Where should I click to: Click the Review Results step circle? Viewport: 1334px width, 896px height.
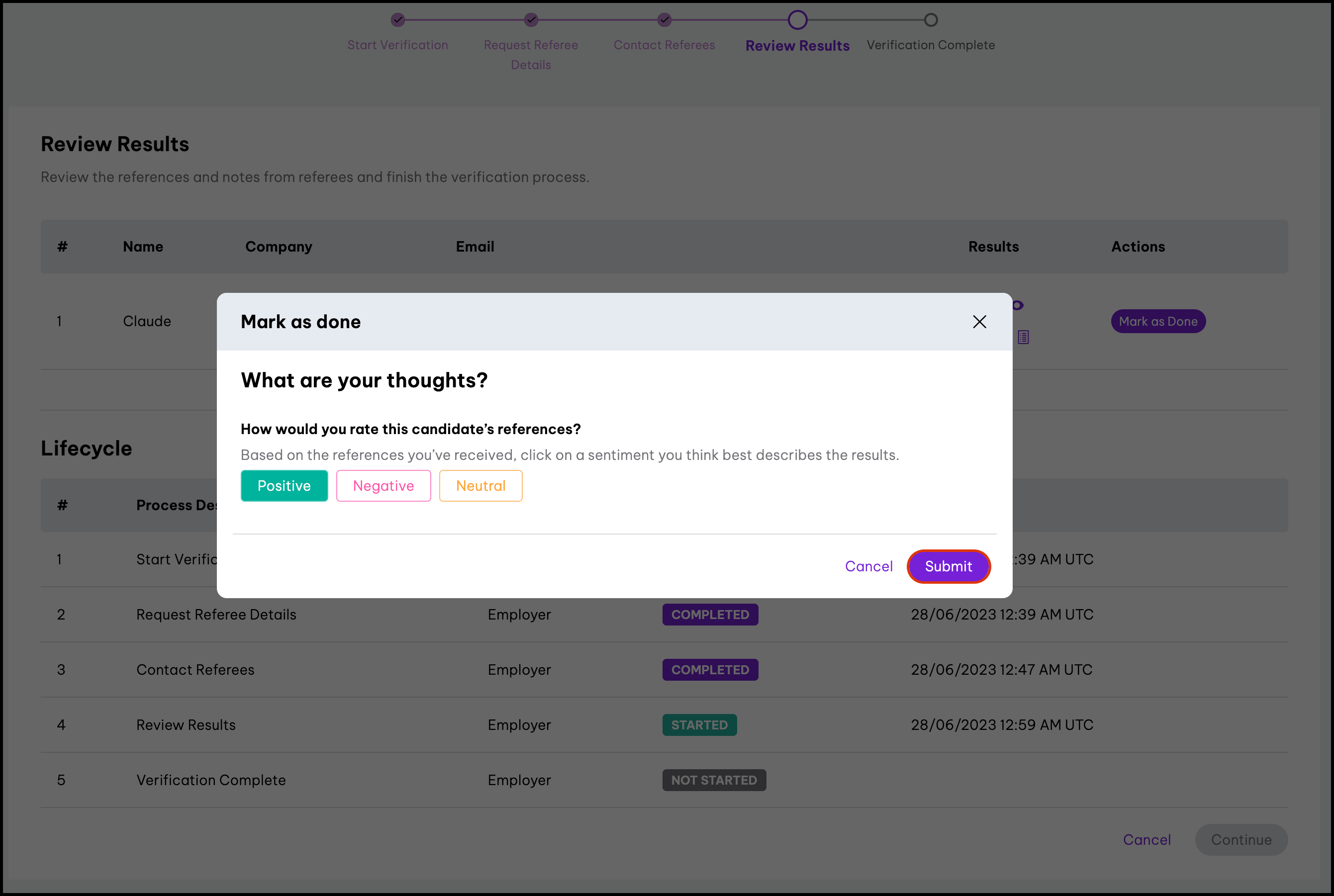tap(797, 20)
